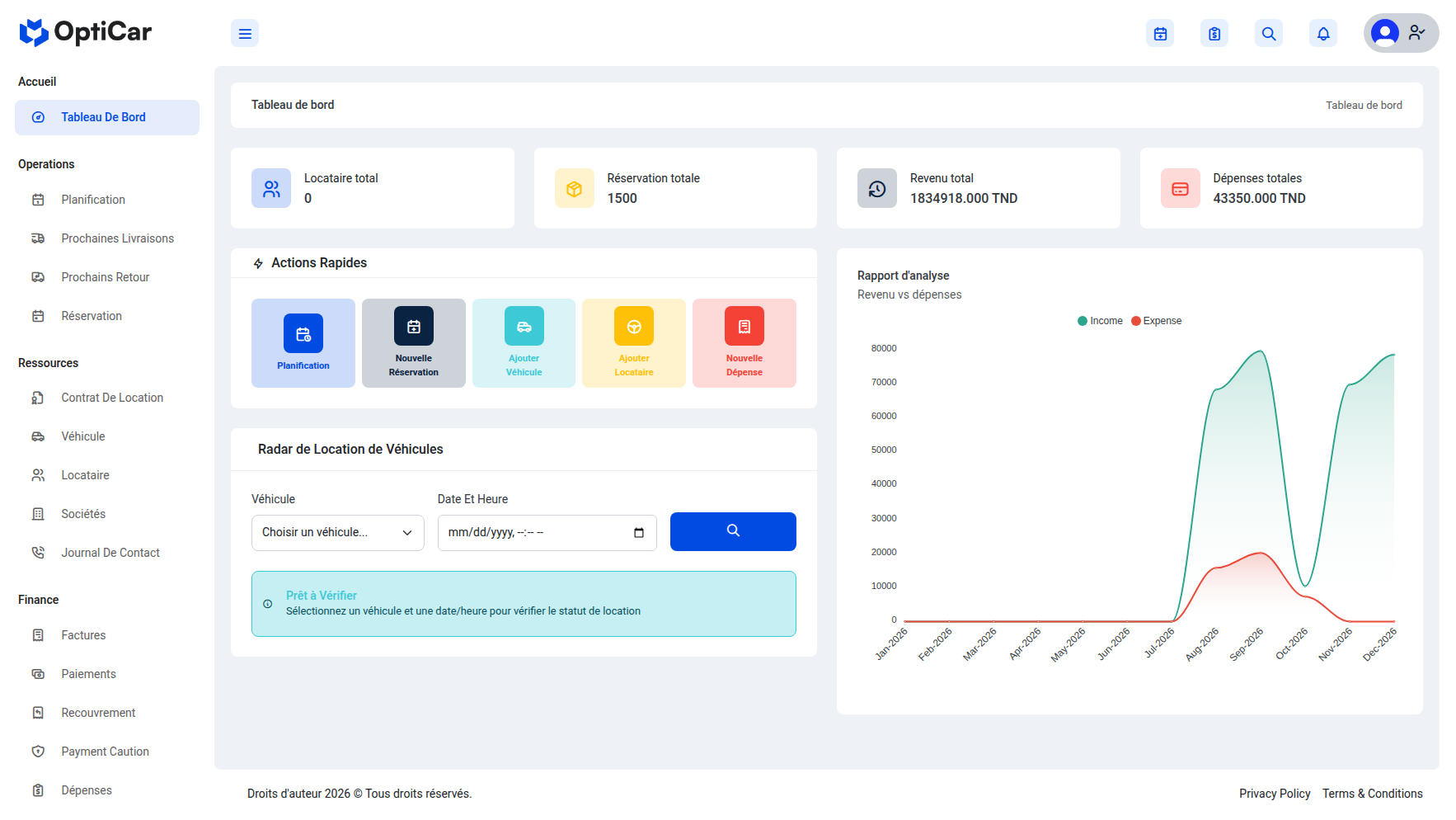1456x820 pixels.
Task: Open Locataire sidebar item
Action: pos(107,475)
